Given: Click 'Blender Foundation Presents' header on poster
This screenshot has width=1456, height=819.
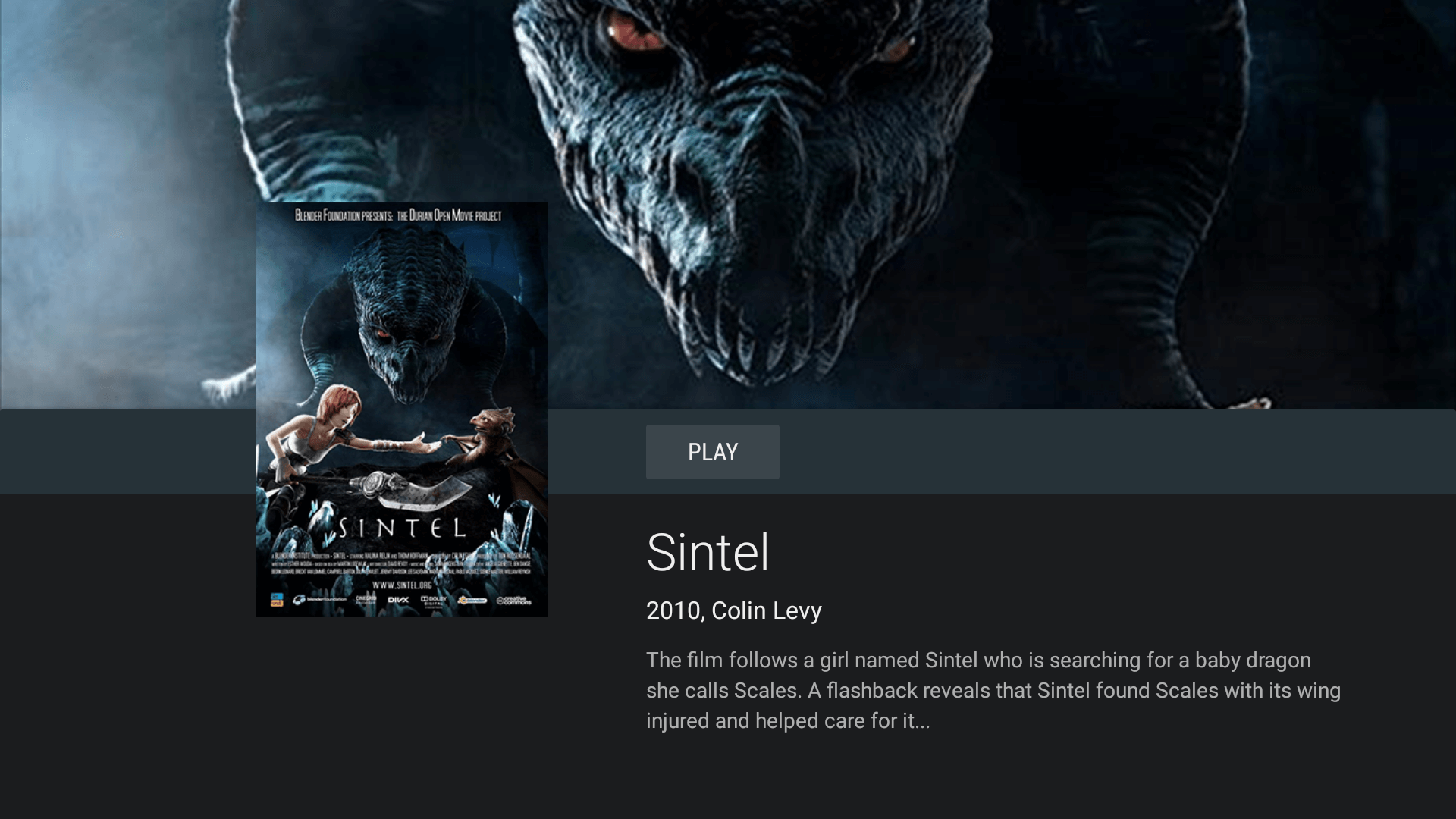Looking at the screenshot, I should tap(344, 215).
